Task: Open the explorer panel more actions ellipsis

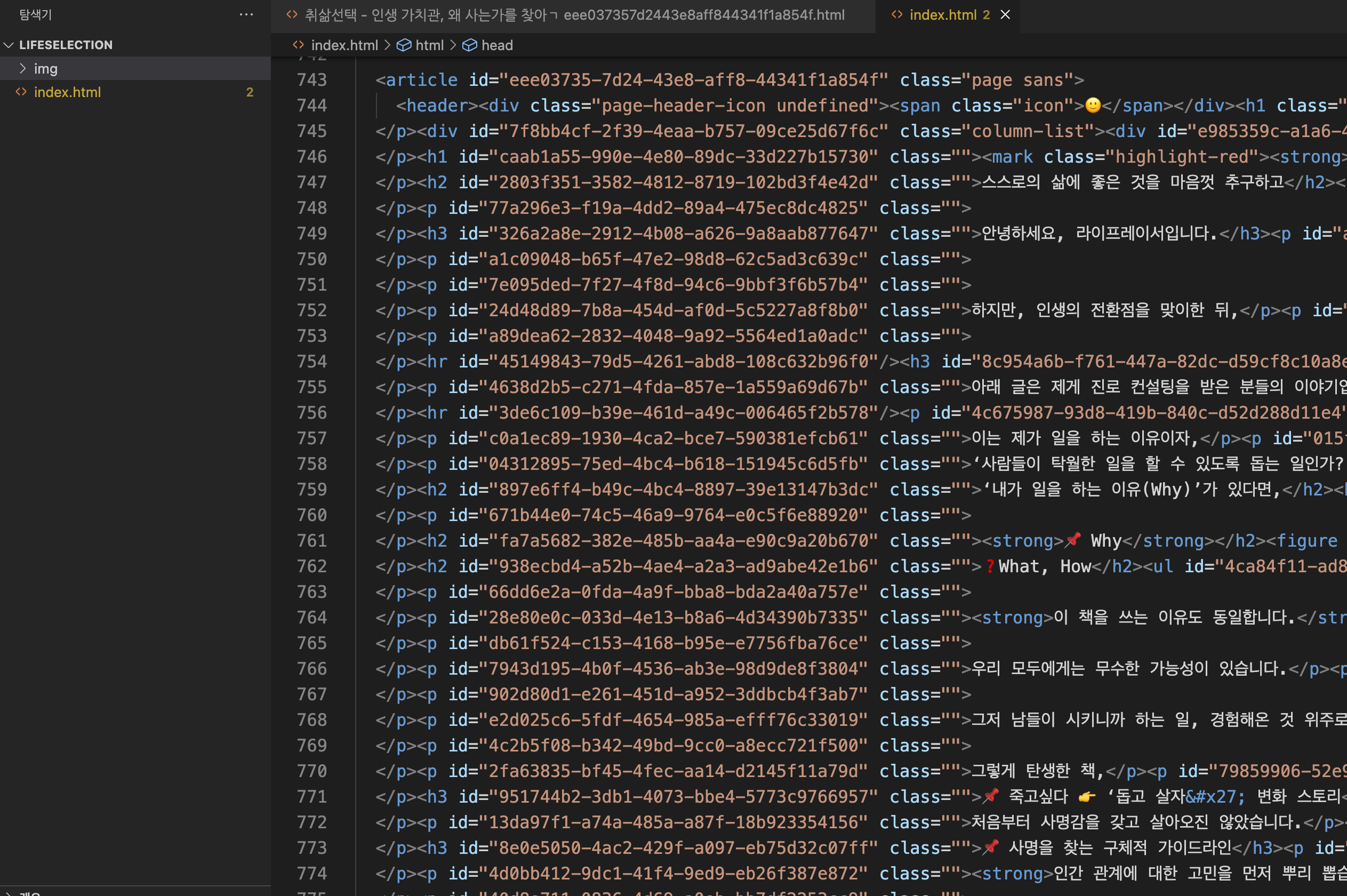Action: click(246, 14)
